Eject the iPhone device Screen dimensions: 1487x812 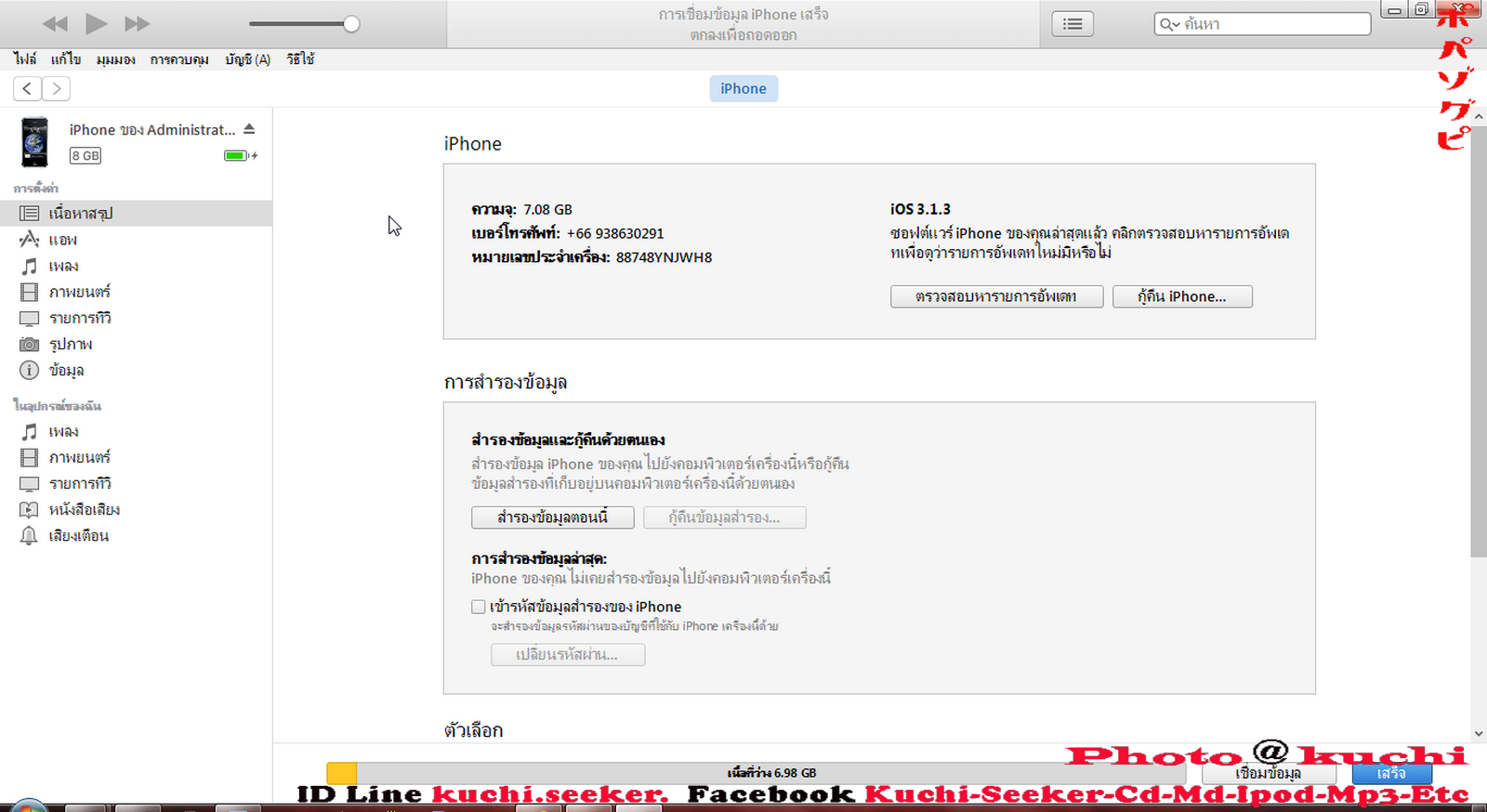coord(249,129)
